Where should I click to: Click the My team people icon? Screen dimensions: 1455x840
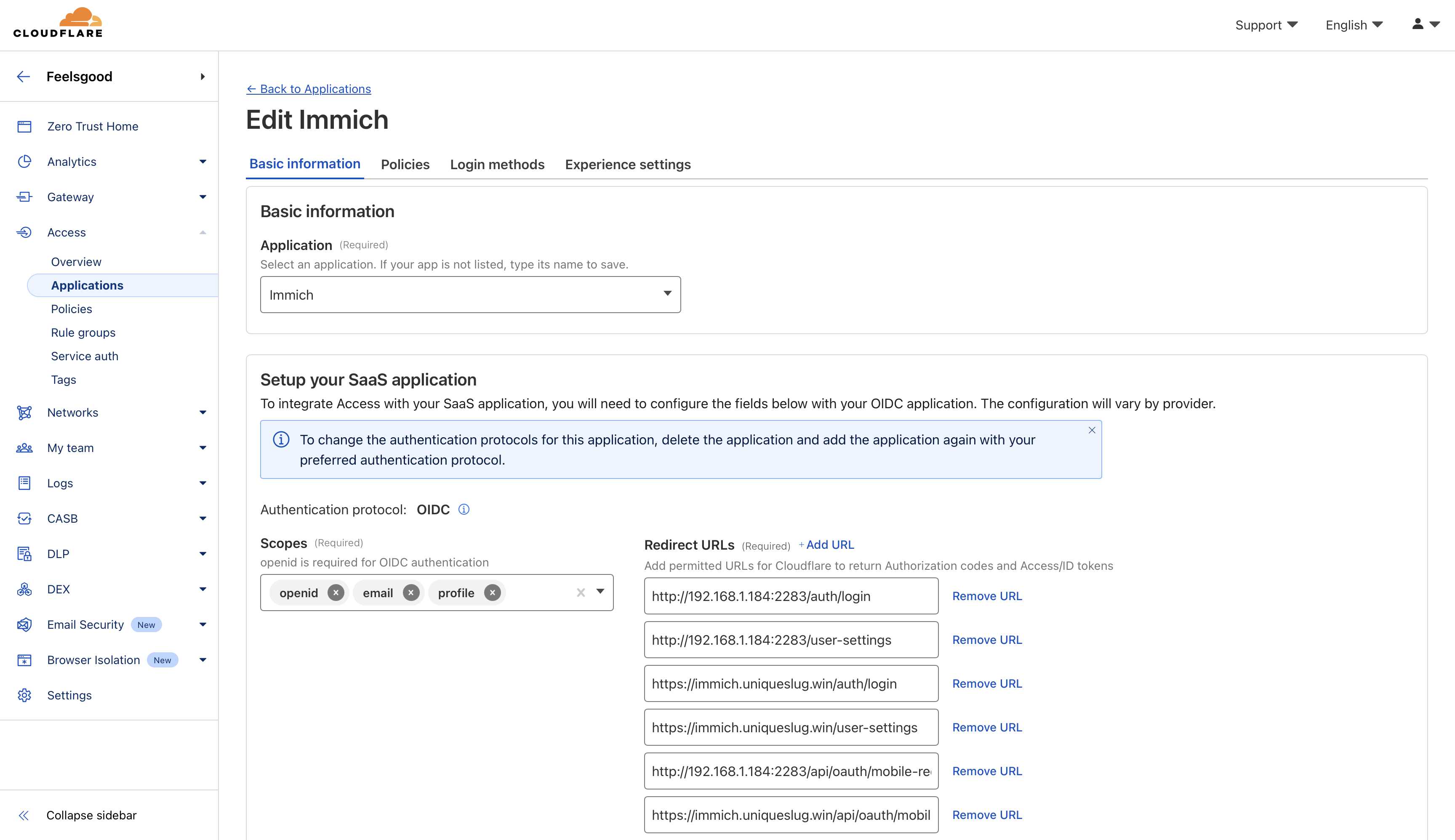pos(24,448)
